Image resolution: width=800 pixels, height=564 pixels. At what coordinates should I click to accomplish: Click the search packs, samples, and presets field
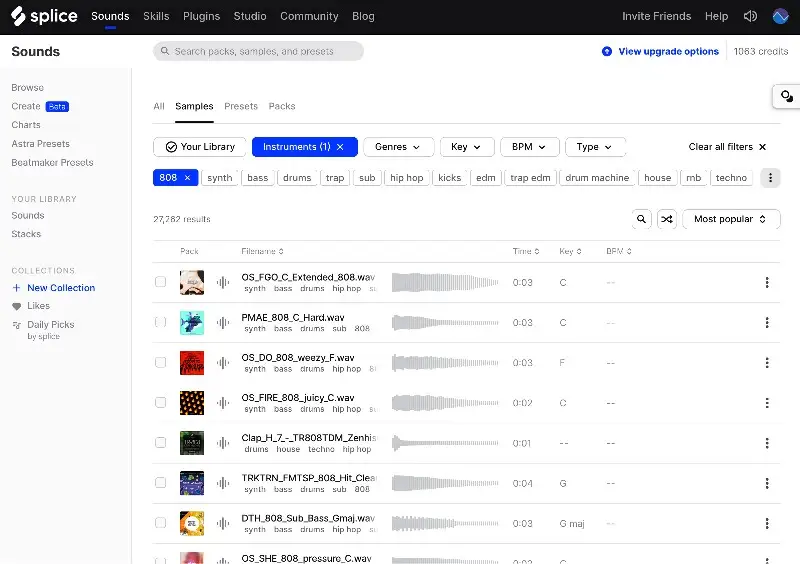pyautogui.click(x=259, y=51)
